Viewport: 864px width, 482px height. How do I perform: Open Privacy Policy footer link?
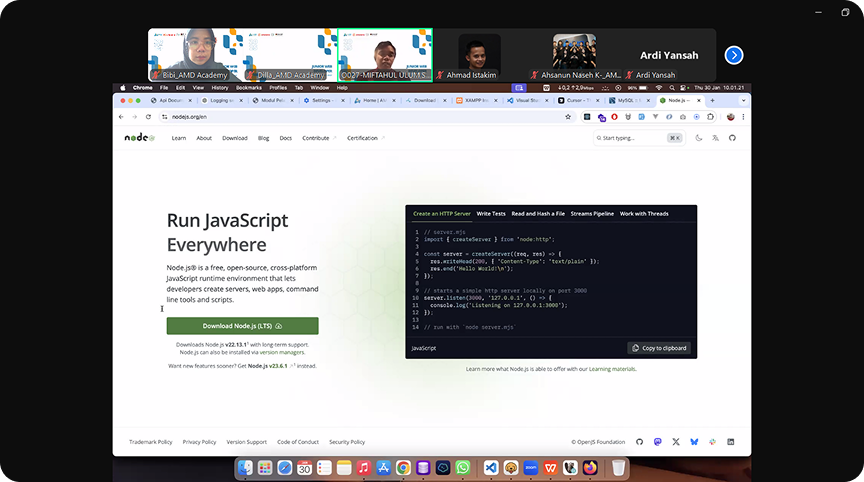click(199, 442)
